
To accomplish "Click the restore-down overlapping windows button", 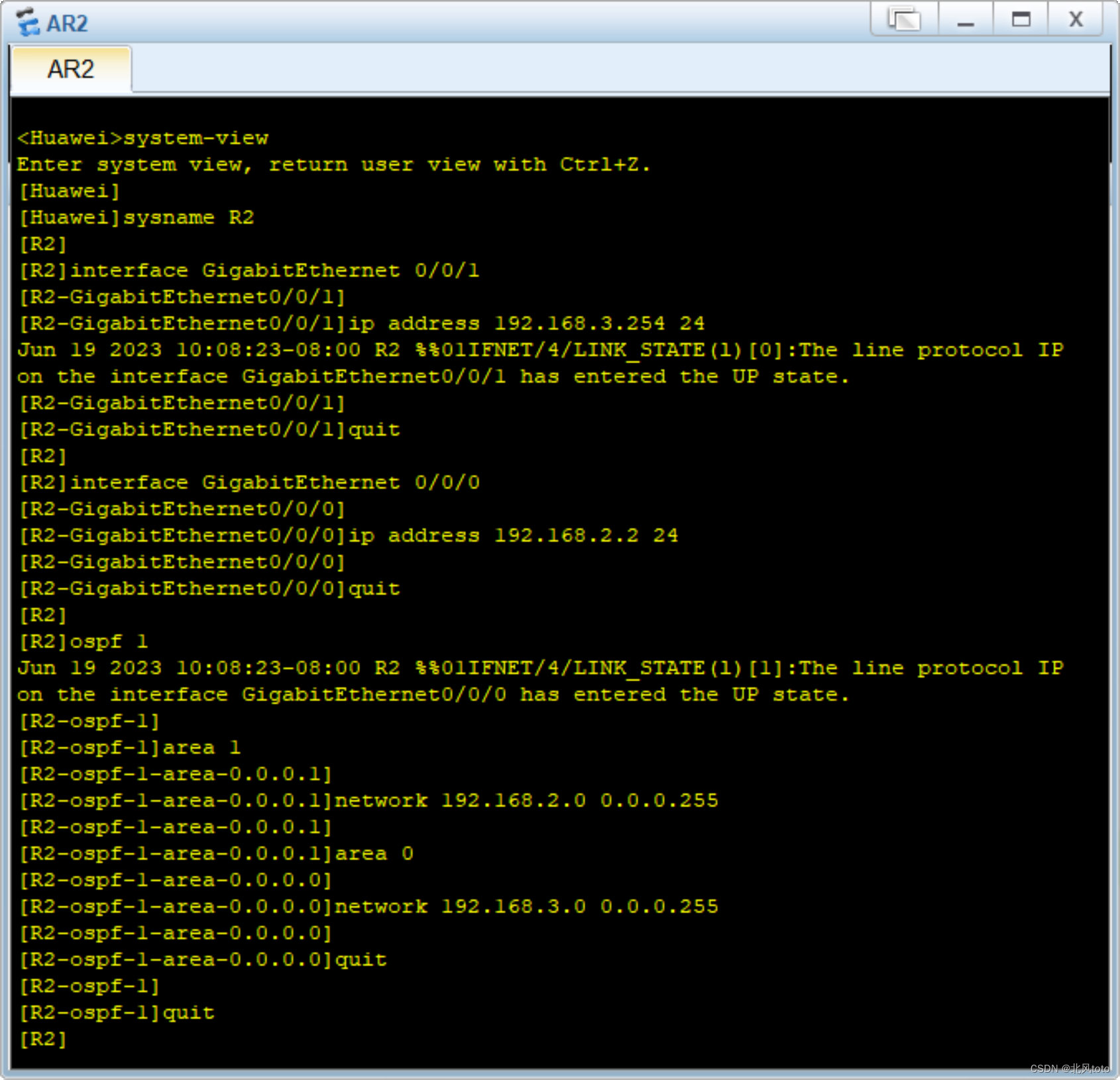I will click(905, 19).
